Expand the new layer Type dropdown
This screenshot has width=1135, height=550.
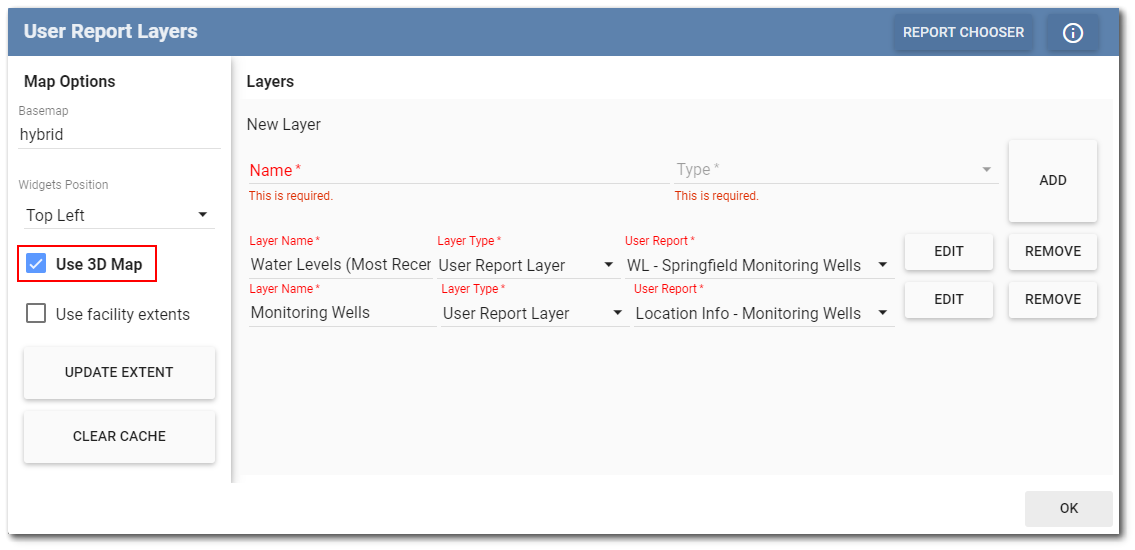pyautogui.click(x=835, y=170)
